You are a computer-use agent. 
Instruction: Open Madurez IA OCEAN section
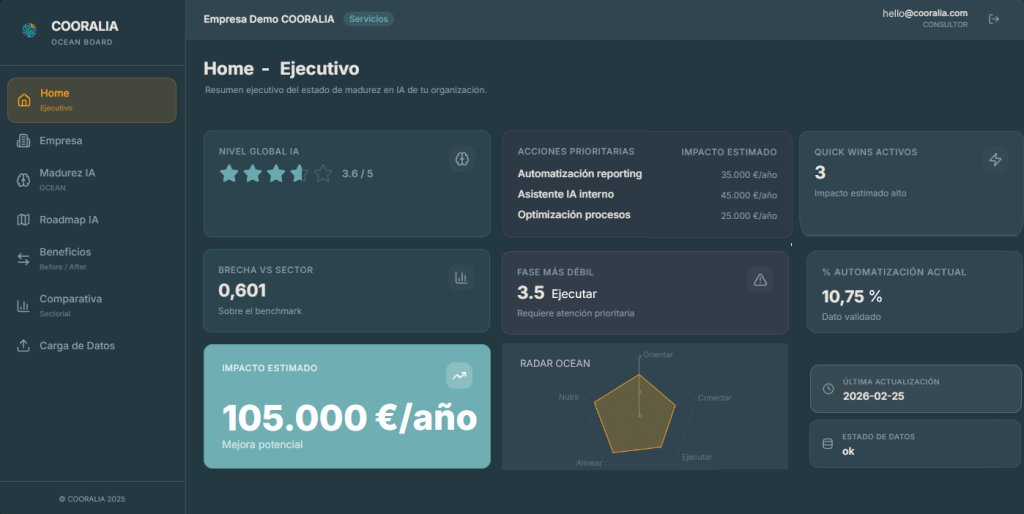coord(67,179)
